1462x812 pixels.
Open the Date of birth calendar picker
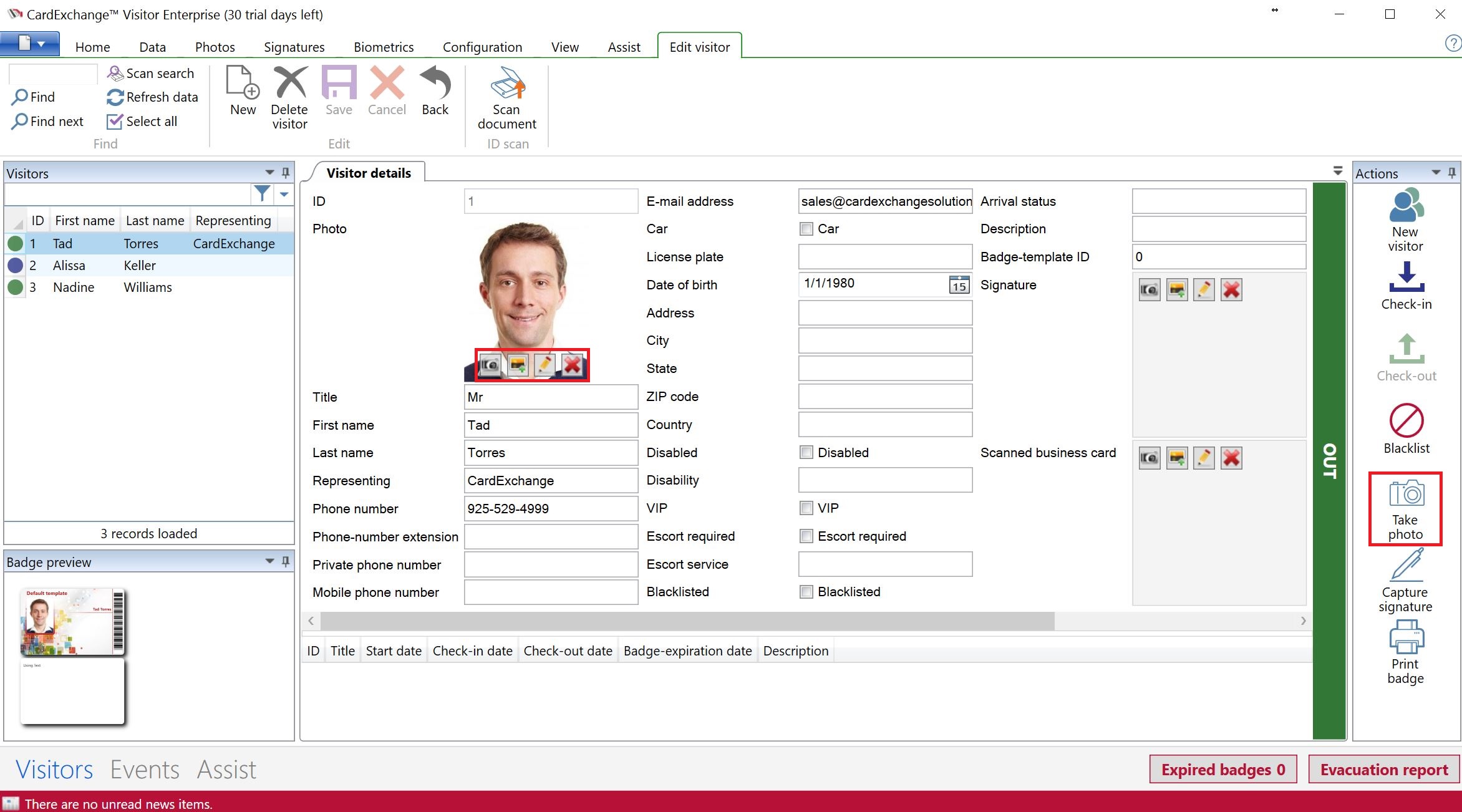coord(959,285)
